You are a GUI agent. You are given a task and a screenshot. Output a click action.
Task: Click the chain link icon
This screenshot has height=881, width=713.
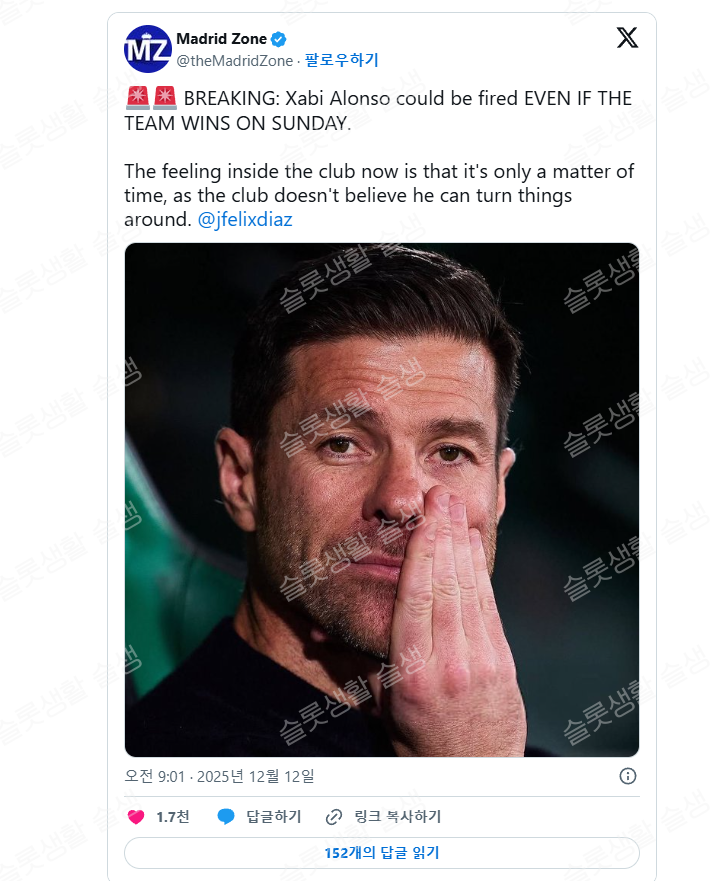(334, 817)
